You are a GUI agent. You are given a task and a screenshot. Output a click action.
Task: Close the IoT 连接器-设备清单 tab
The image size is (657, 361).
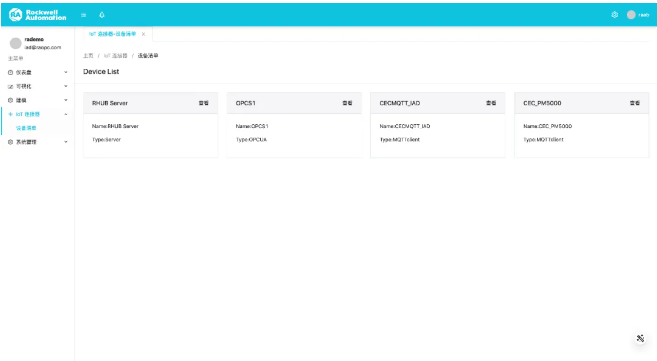[143, 34]
